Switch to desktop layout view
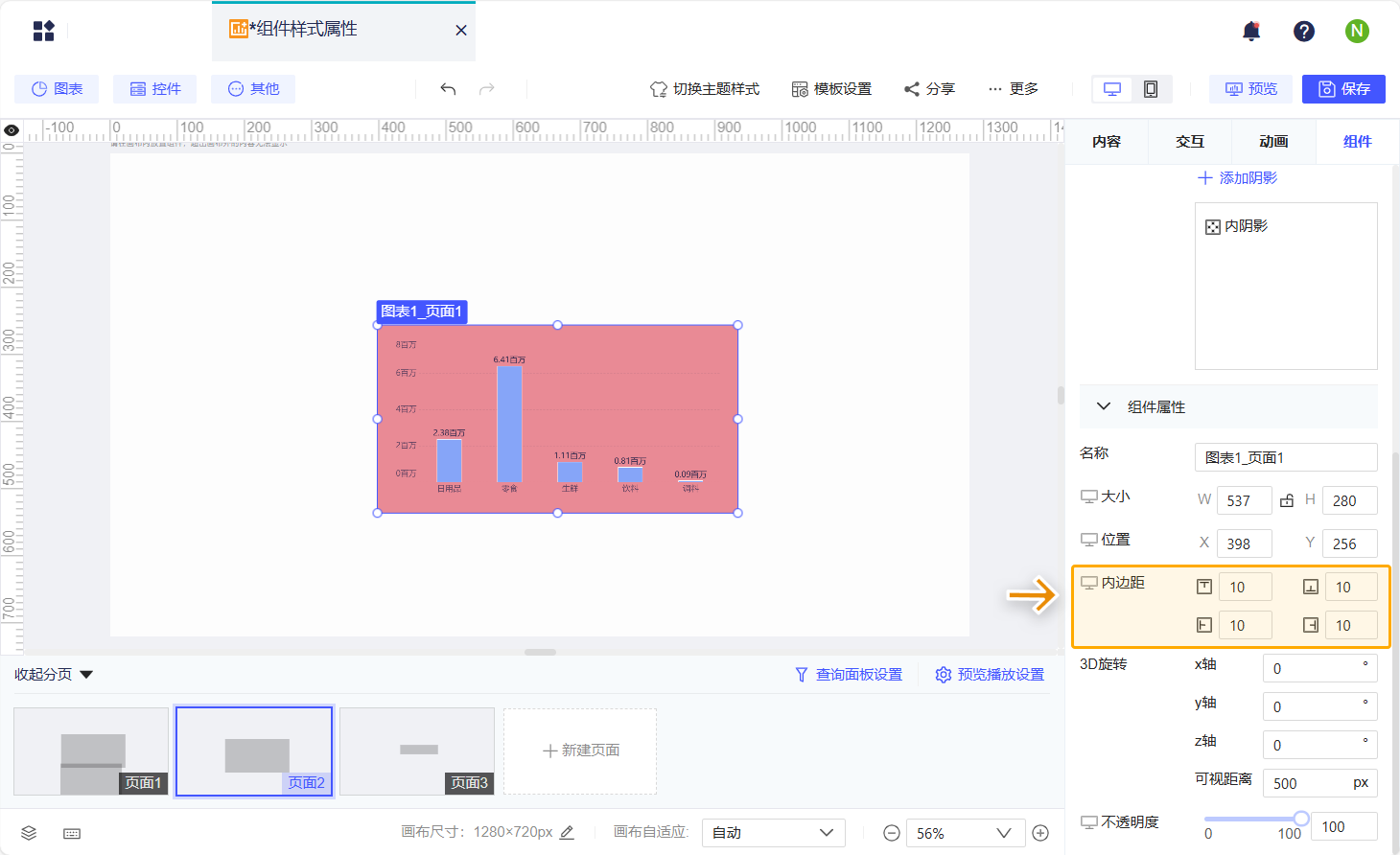This screenshot has height=855, width=1400. [1112, 89]
